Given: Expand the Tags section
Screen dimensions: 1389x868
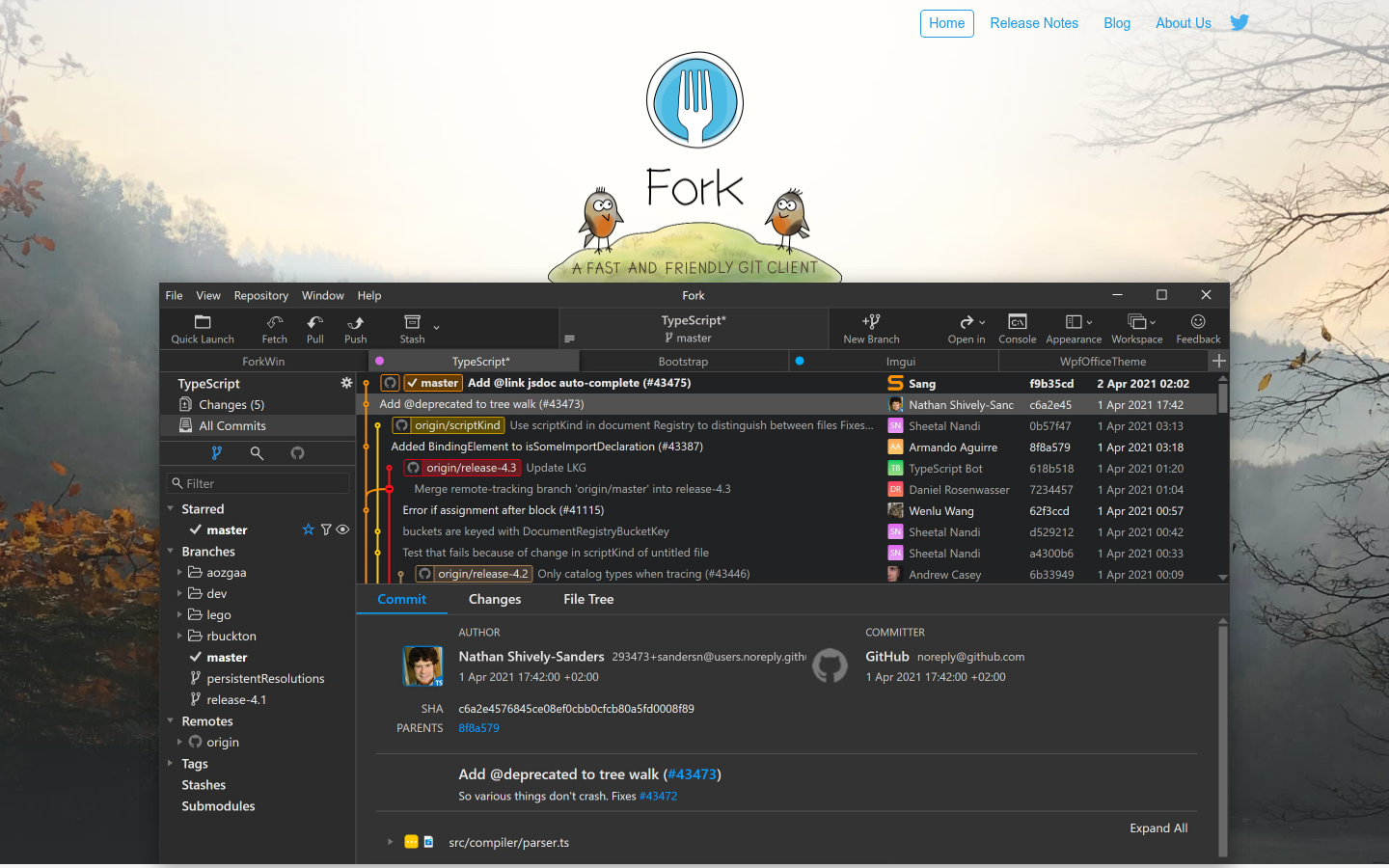Looking at the screenshot, I should [x=171, y=763].
